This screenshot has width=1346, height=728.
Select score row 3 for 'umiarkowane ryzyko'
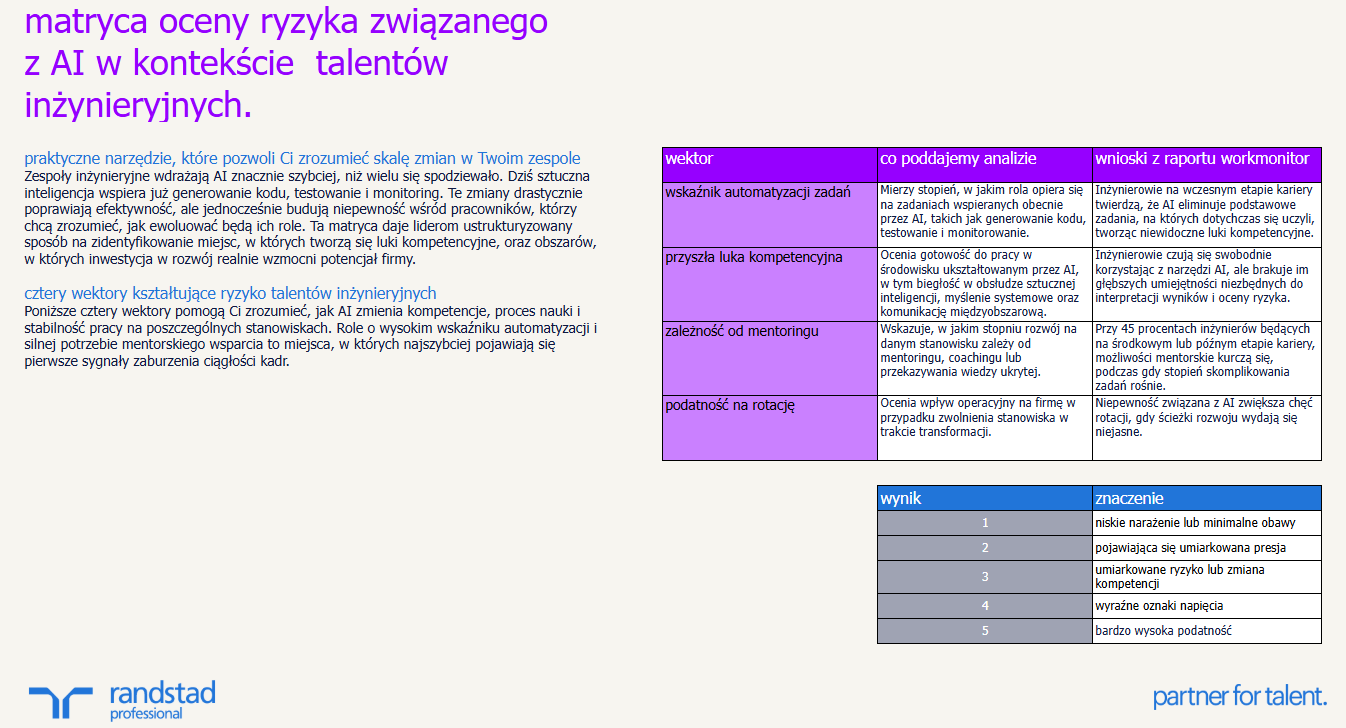(x=983, y=577)
